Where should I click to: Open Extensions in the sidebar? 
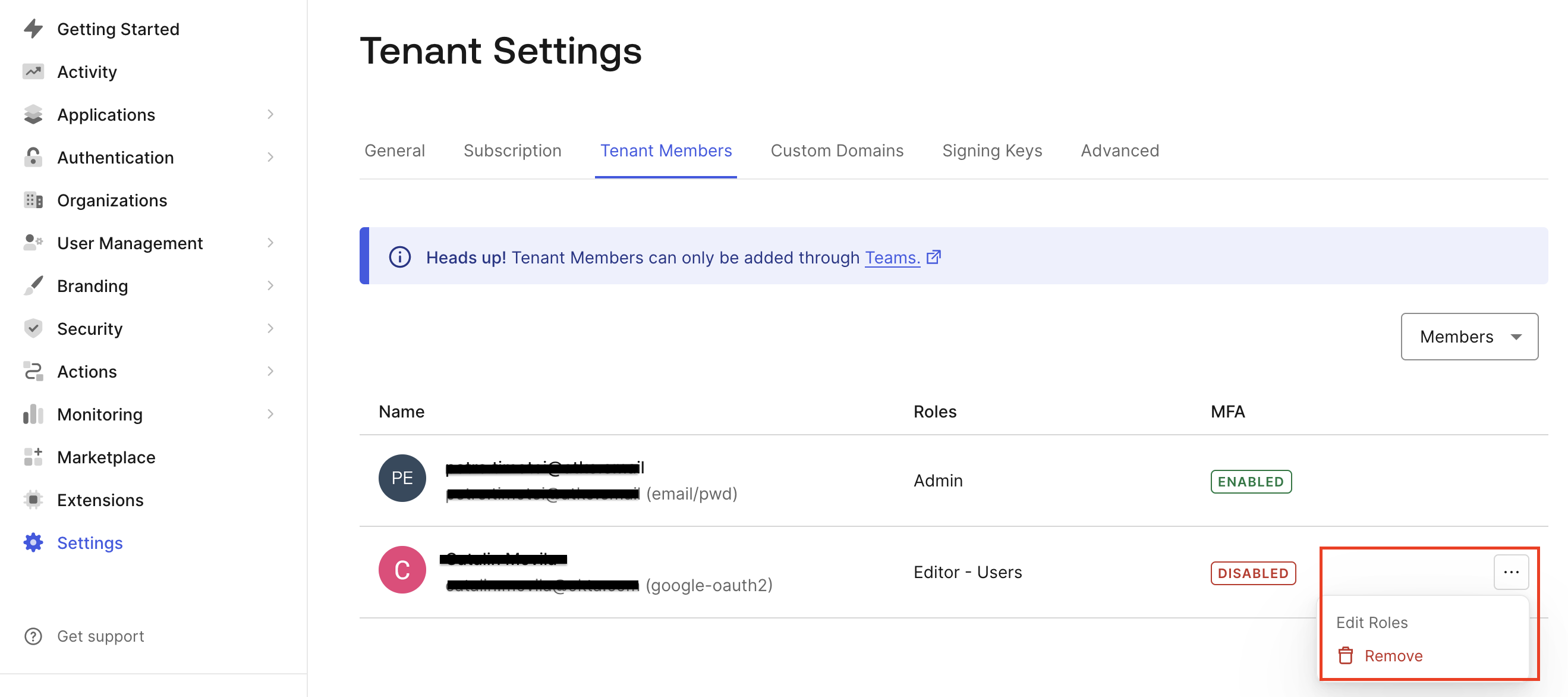pos(100,500)
